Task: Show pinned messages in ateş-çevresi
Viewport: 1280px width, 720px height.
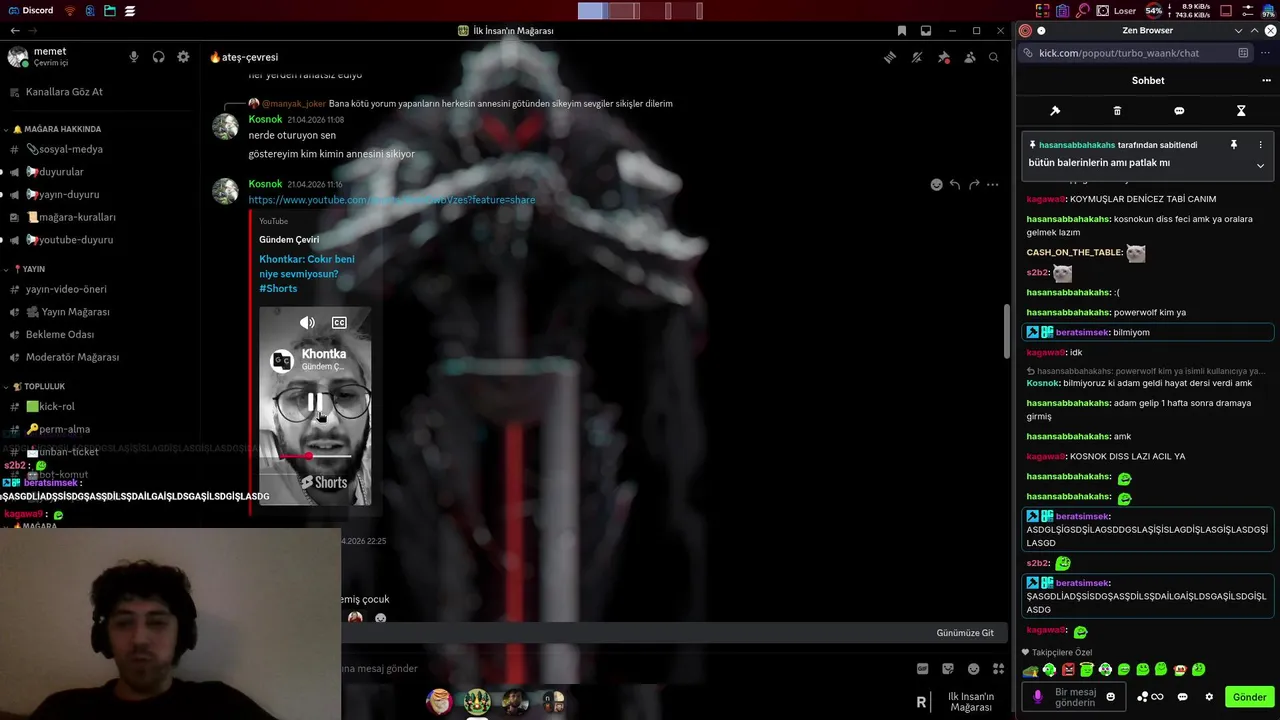Action: click(943, 57)
